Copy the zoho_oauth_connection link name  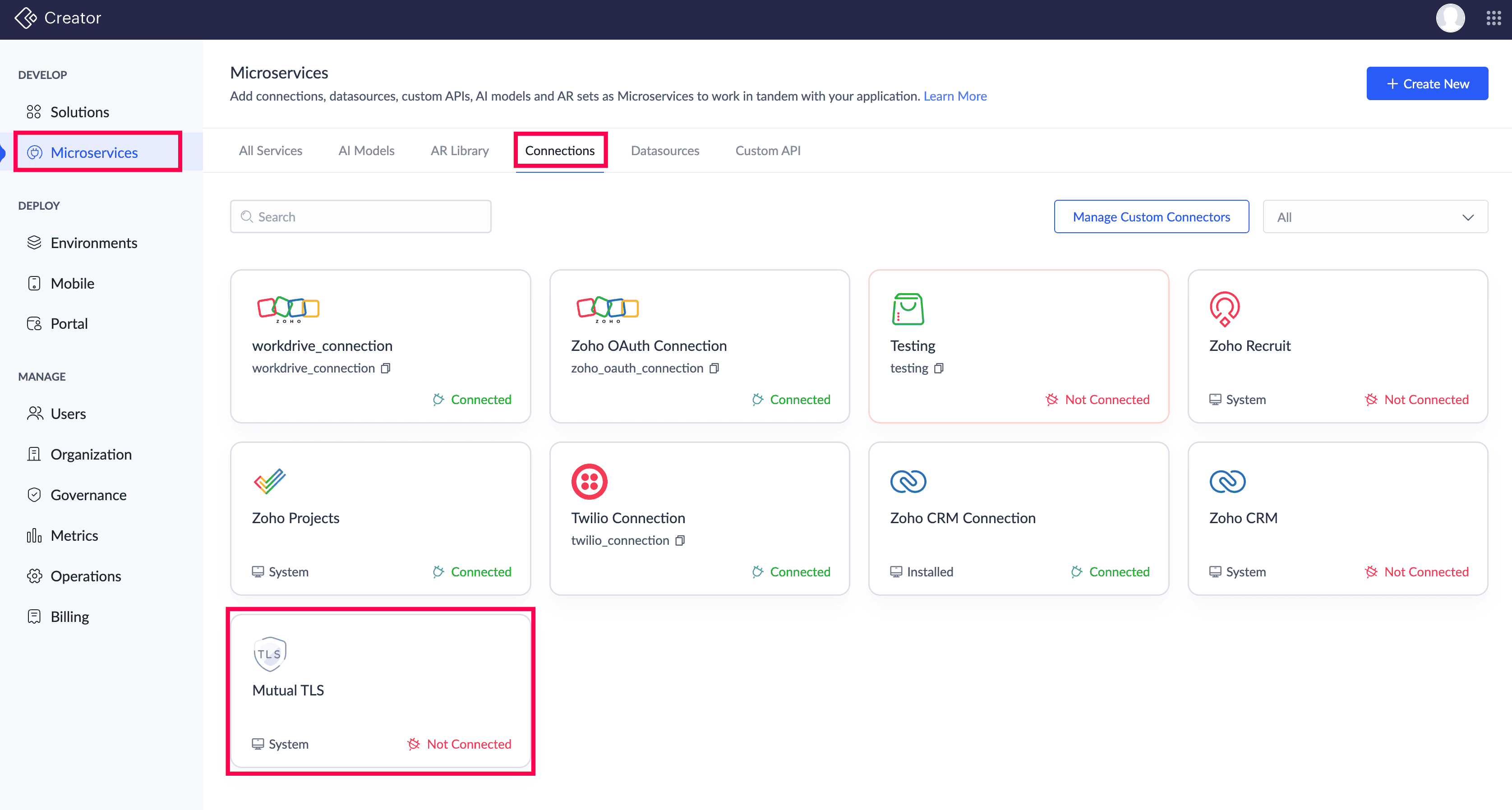(x=714, y=368)
